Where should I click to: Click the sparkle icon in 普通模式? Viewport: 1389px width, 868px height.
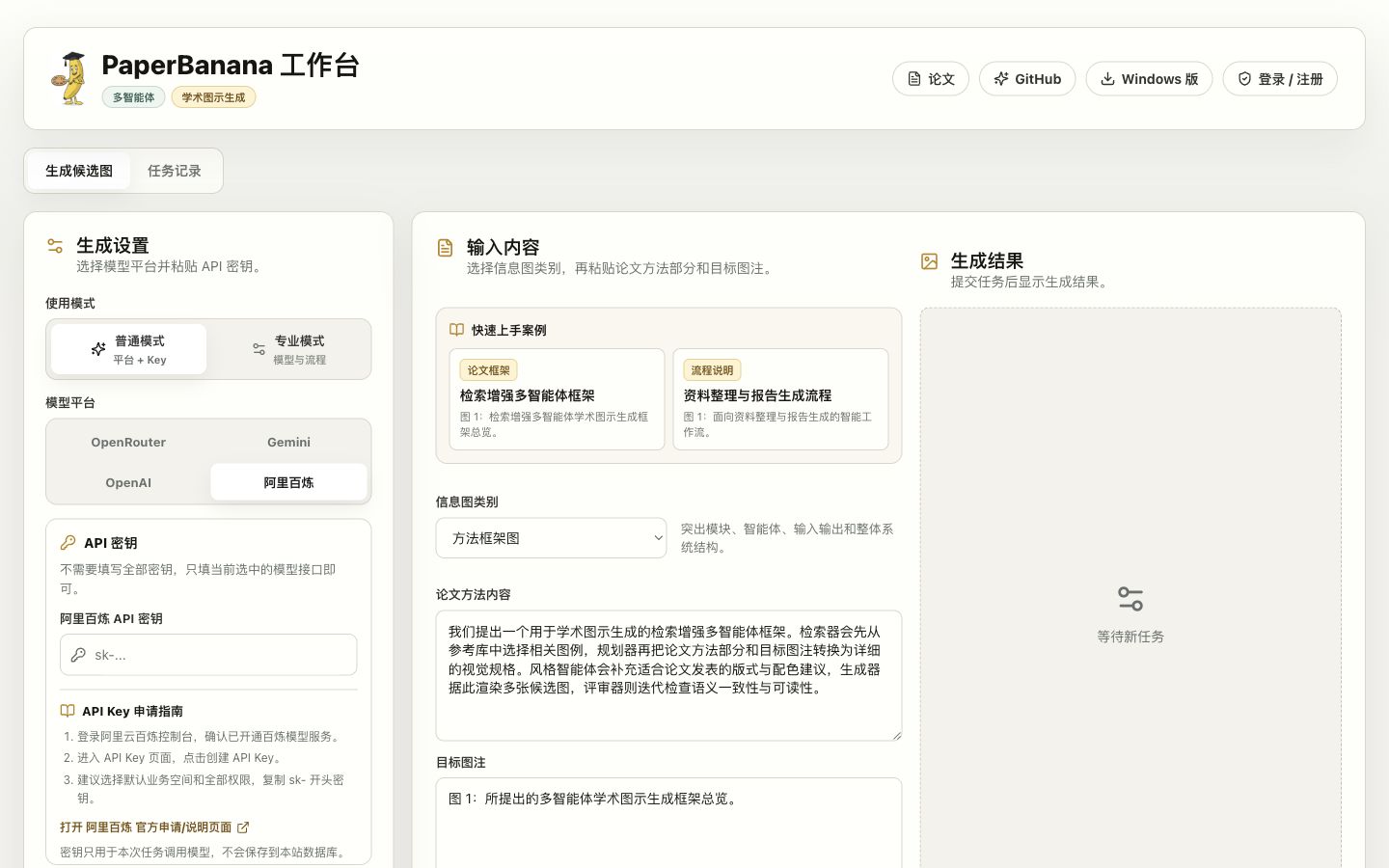(98, 349)
